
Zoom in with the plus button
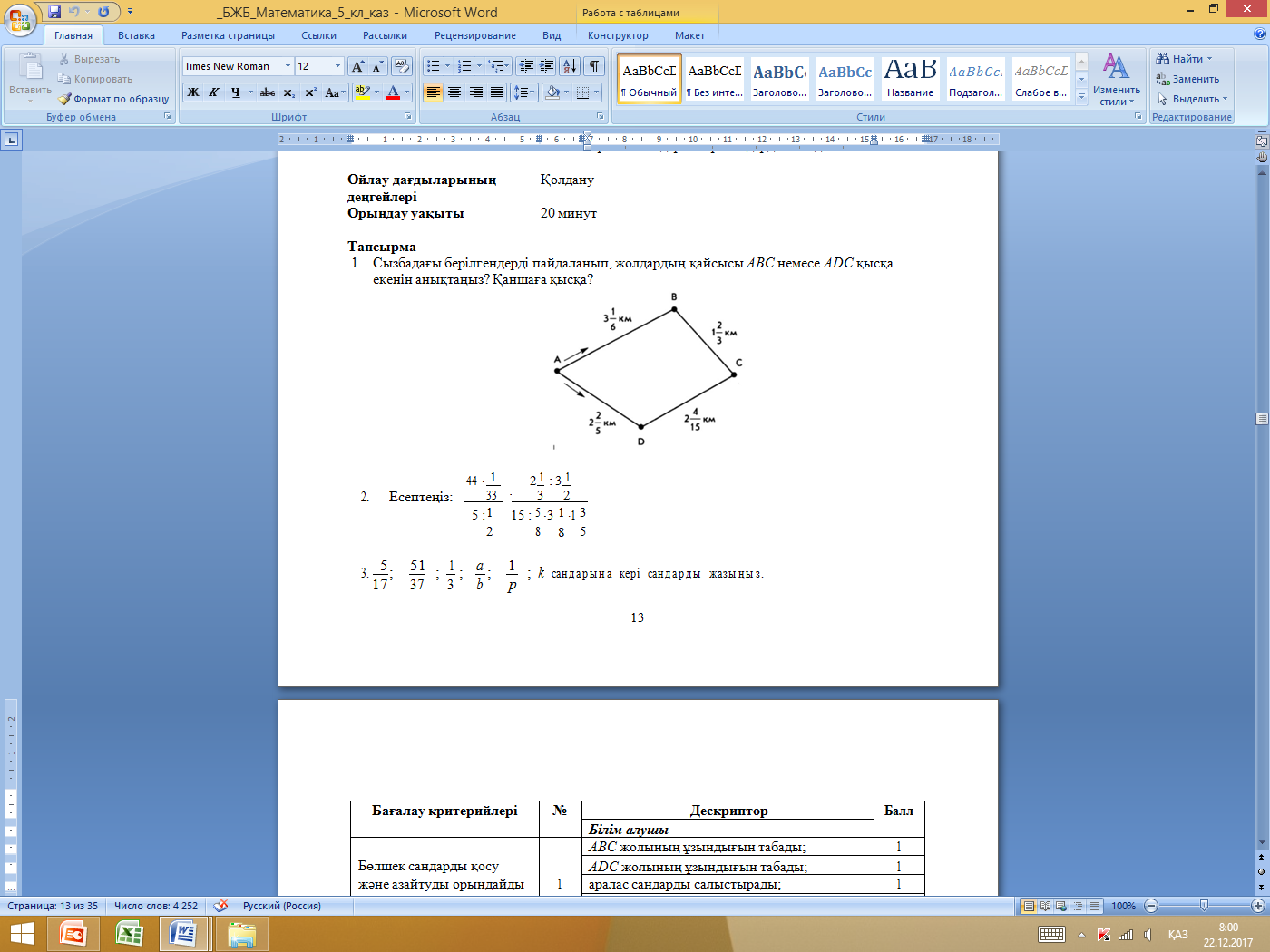click(x=1258, y=906)
